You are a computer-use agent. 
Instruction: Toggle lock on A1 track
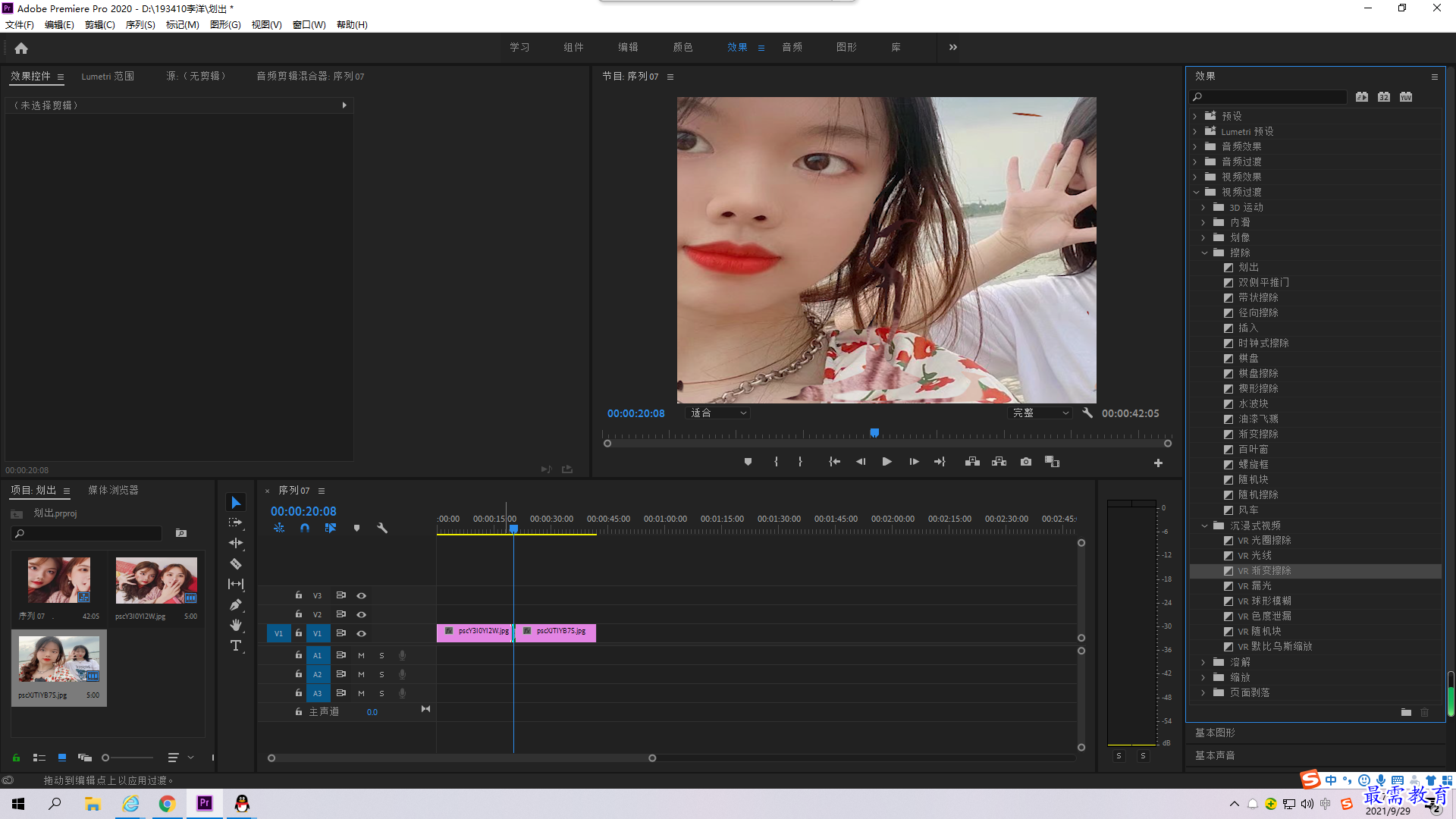[299, 655]
